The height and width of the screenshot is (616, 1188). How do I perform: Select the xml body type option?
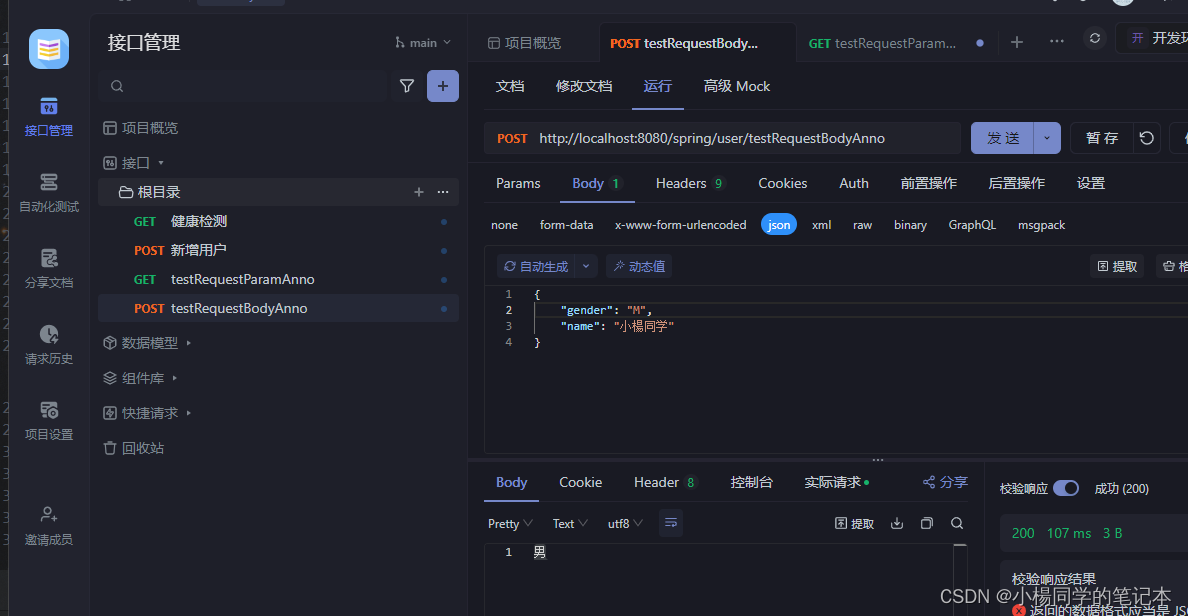(821, 225)
